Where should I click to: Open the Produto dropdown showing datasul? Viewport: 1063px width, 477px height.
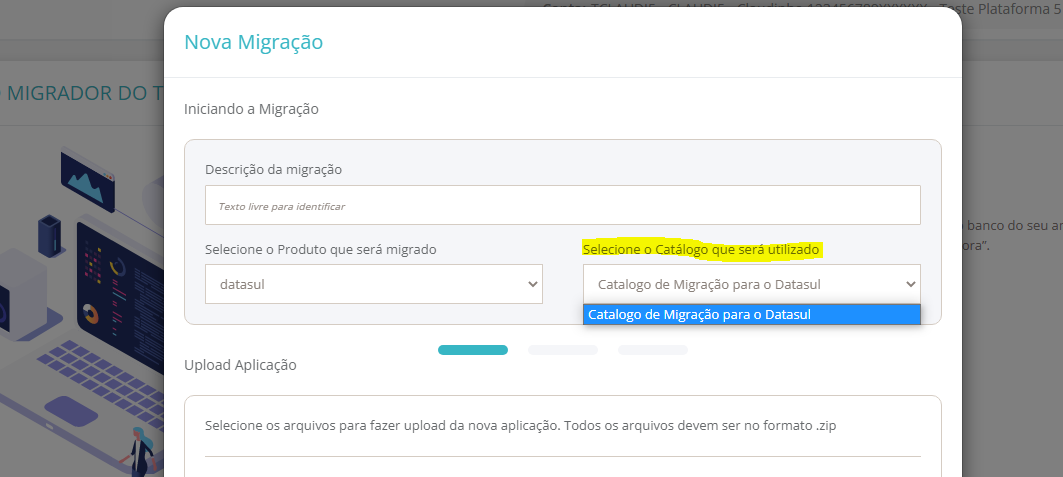click(x=374, y=284)
